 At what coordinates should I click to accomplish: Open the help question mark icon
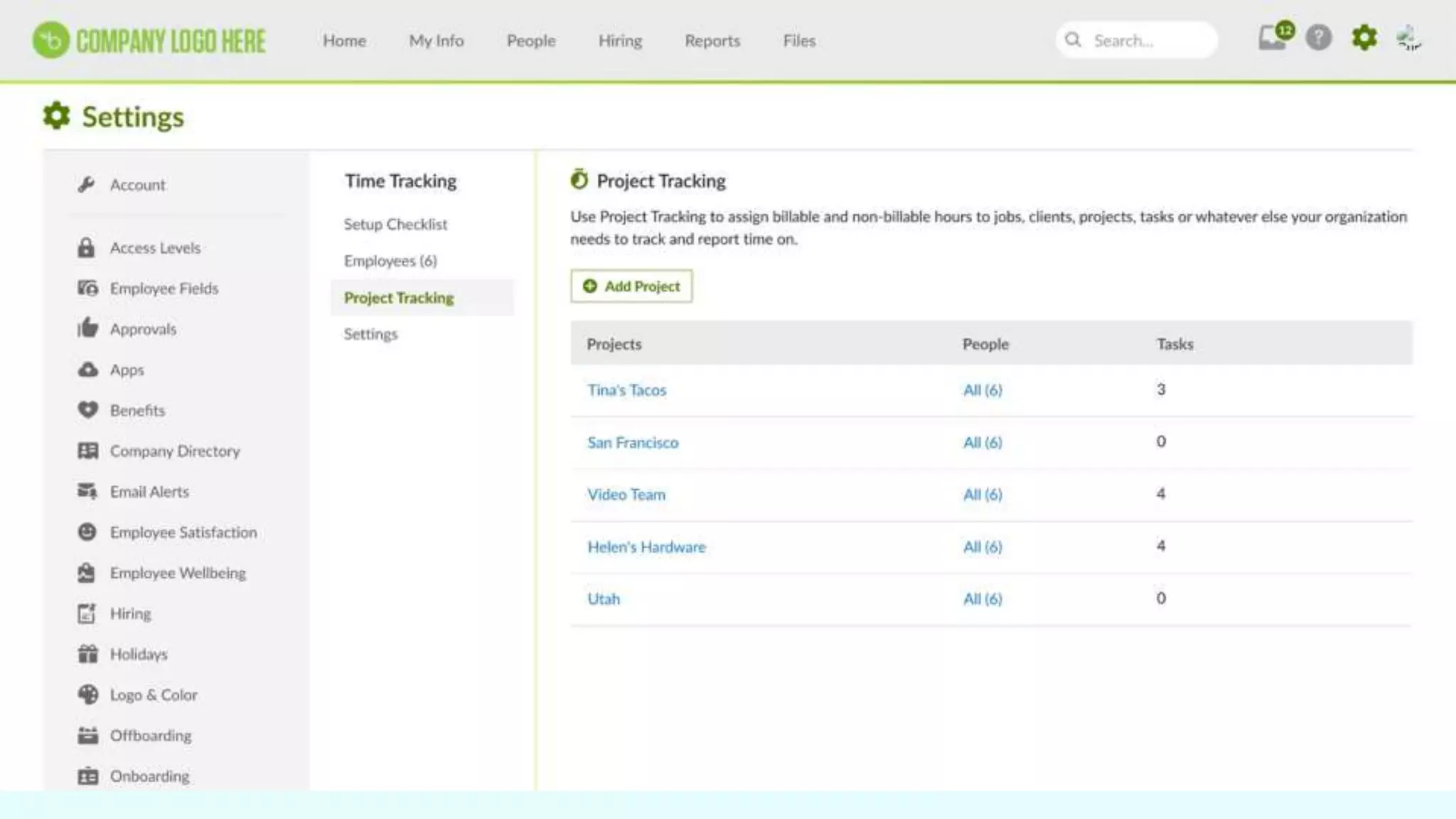pyautogui.click(x=1318, y=38)
